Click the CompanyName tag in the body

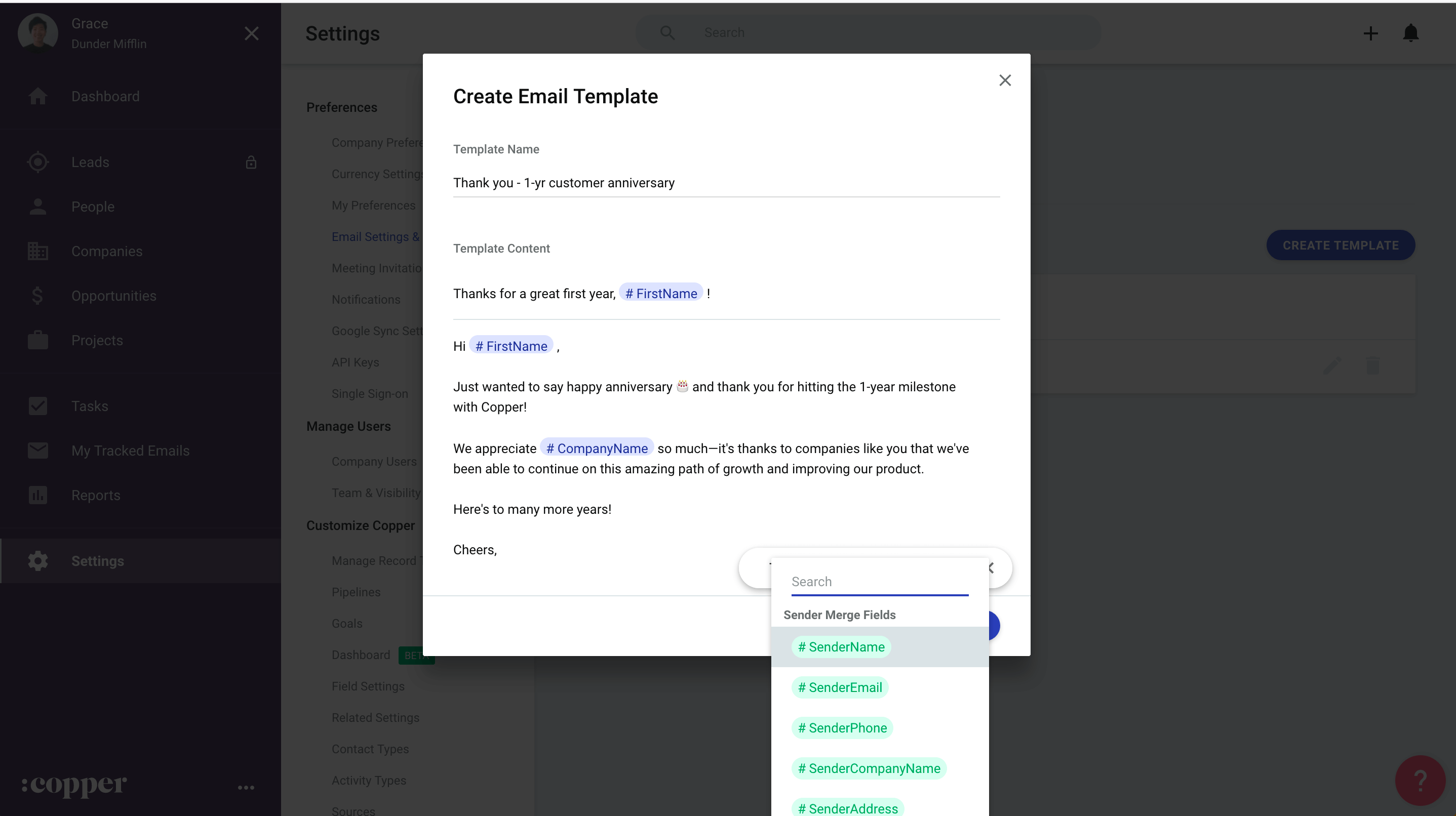coord(596,448)
